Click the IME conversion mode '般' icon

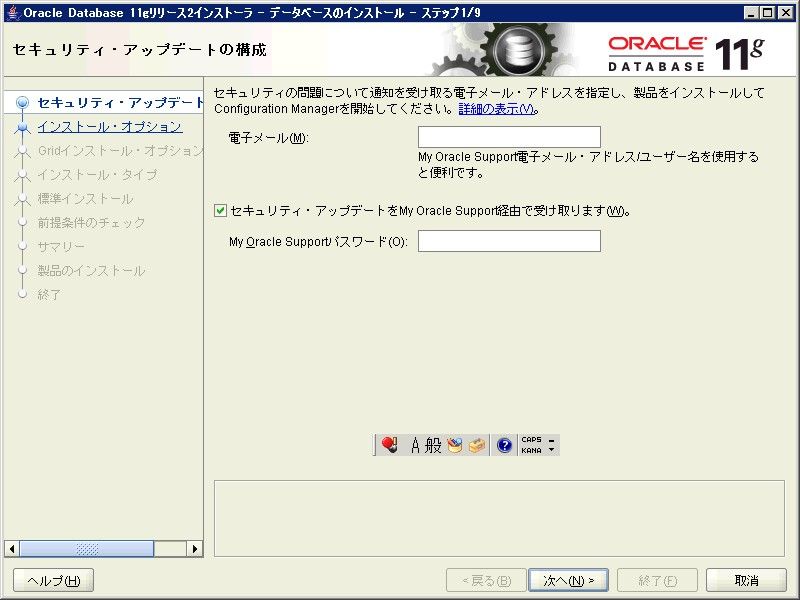pyautogui.click(x=433, y=446)
